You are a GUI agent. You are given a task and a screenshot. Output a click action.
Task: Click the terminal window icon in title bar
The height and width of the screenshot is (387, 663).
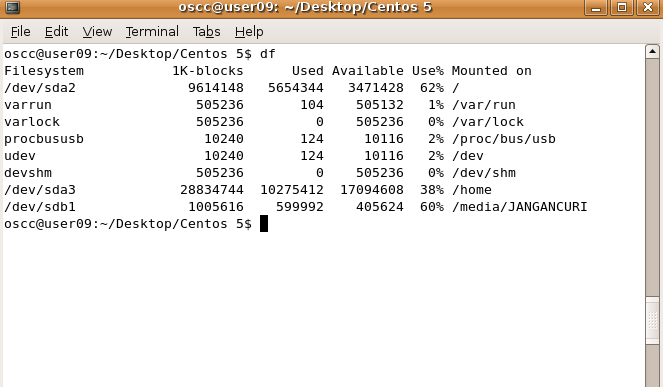[x=13, y=7]
